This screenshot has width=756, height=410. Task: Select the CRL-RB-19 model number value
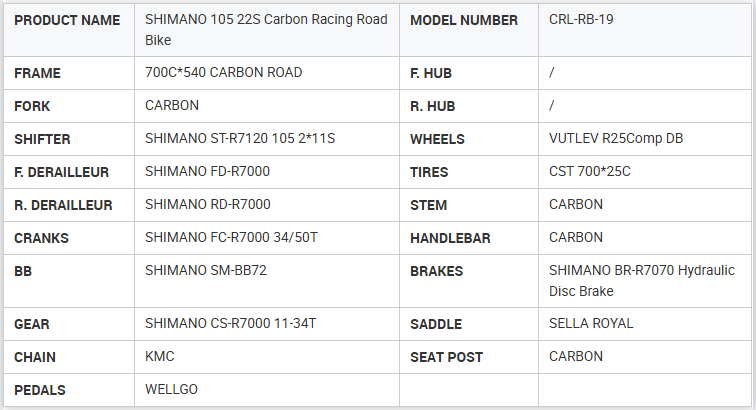click(585, 20)
